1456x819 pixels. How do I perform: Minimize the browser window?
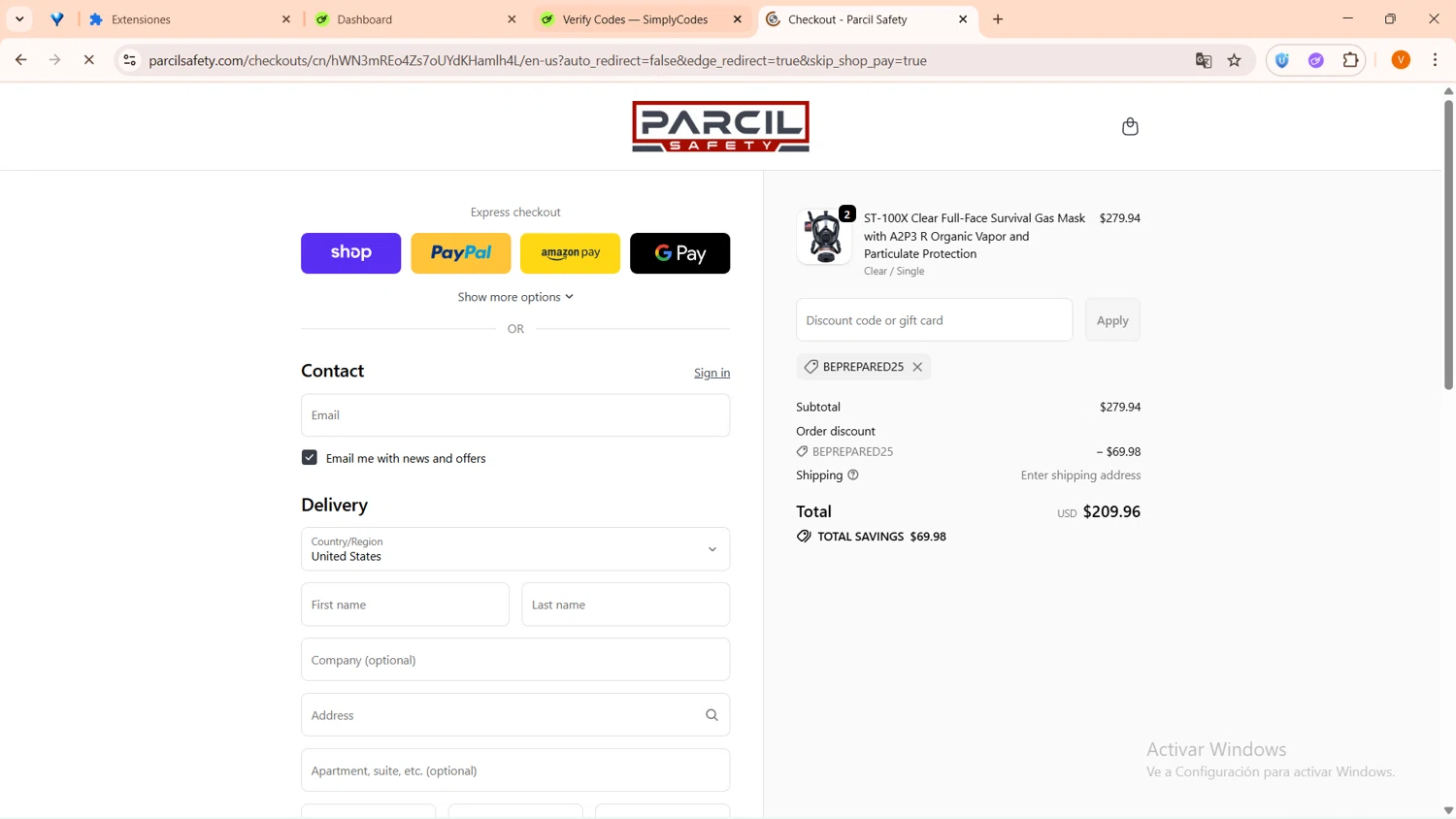tap(1347, 18)
